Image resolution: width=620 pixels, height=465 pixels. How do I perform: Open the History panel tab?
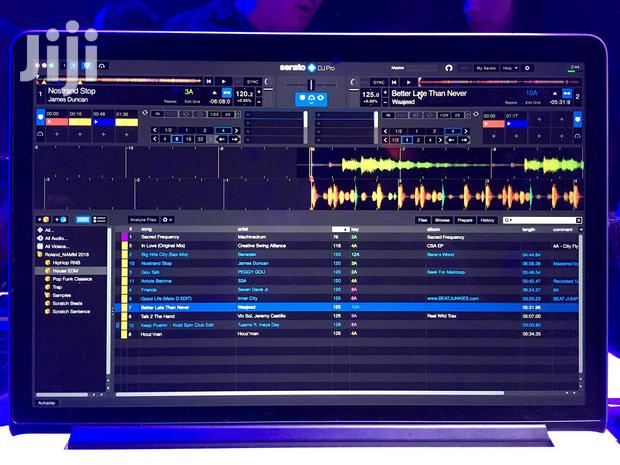[x=487, y=220]
